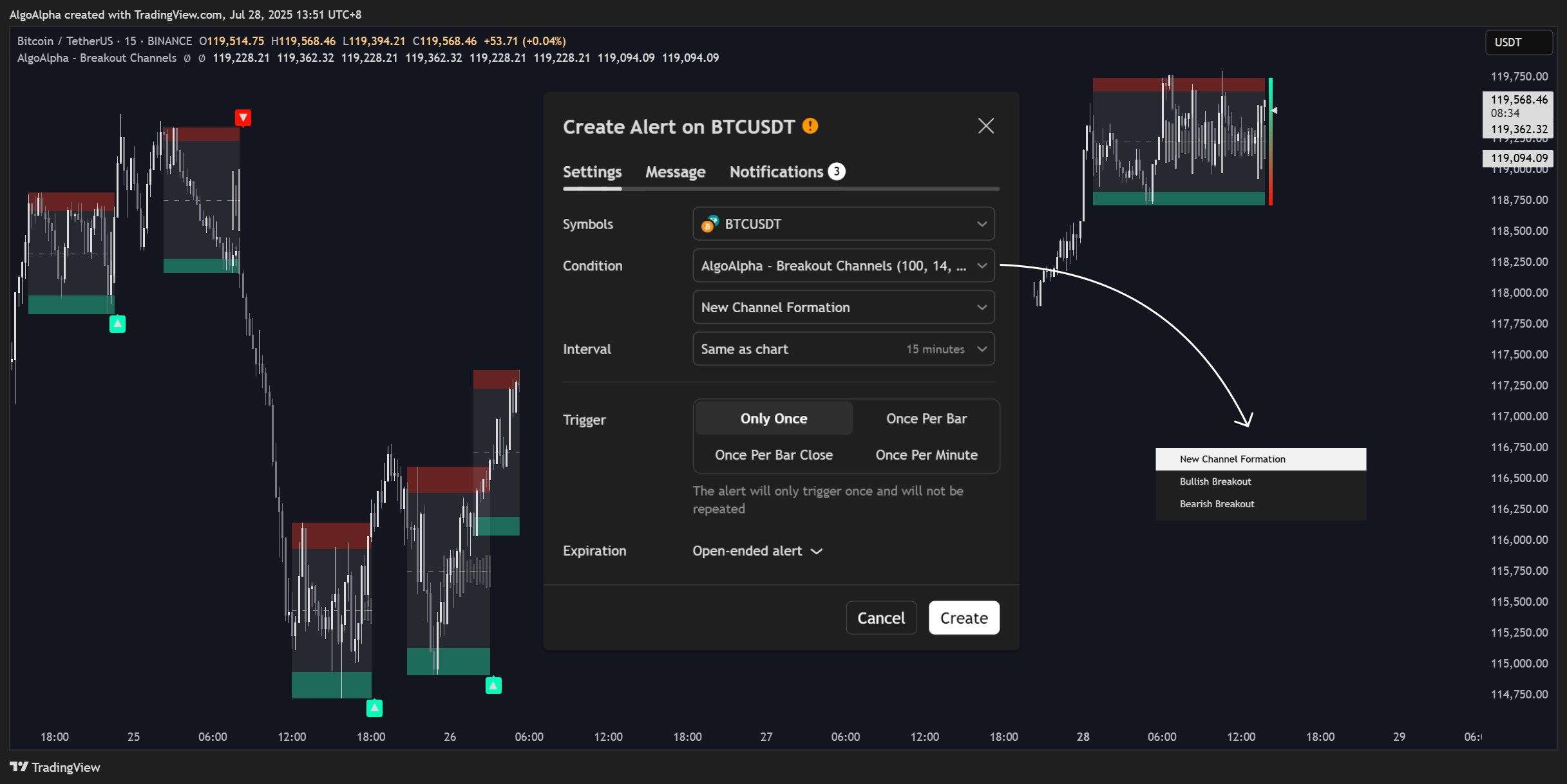Image resolution: width=1567 pixels, height=784 pixels.
Task: Click the 25 date label on time axis
Action: click(133, 737)
